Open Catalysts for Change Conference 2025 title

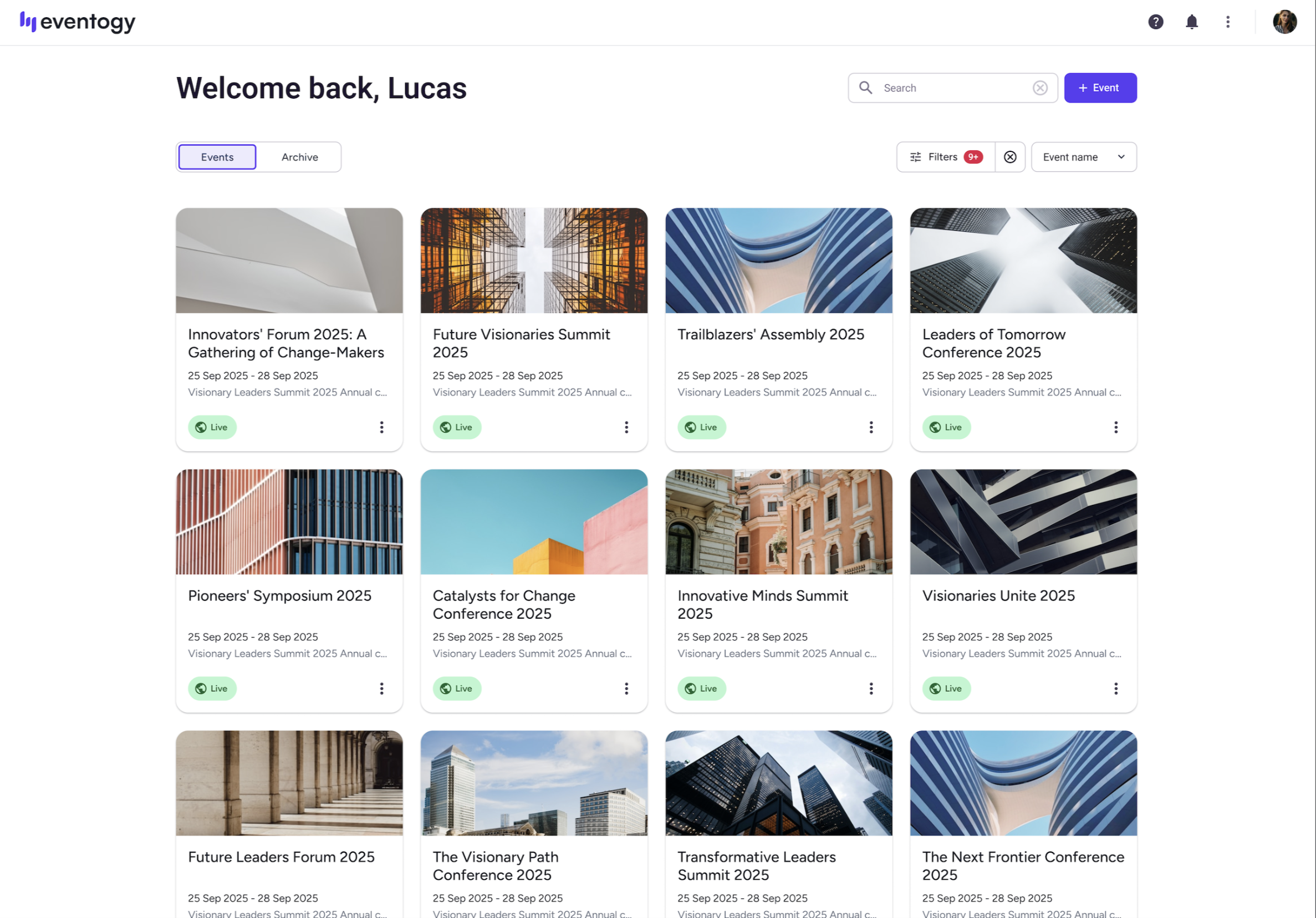504,605
